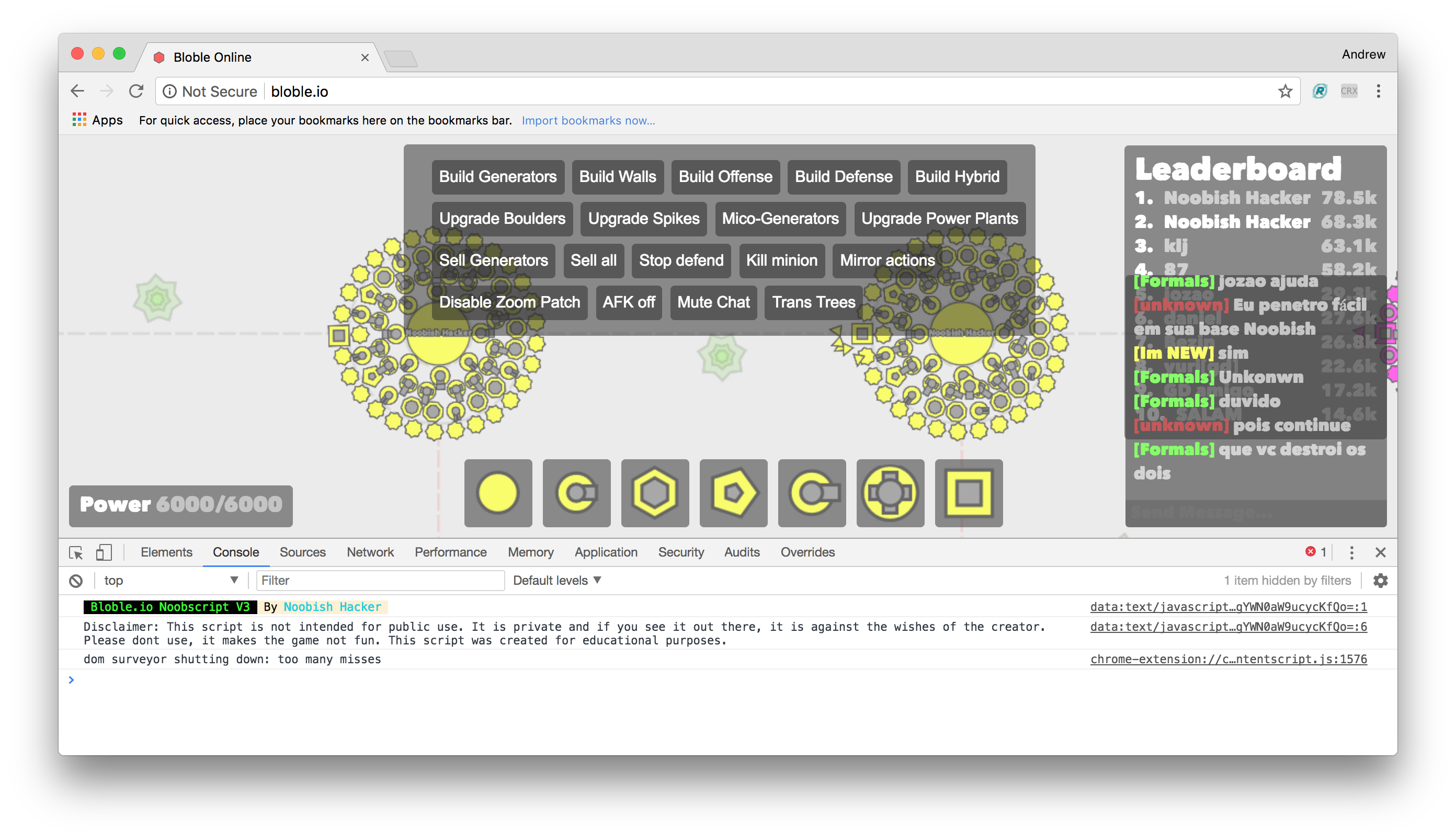Screen dimensions: 1456x839
Task: Open the top frame context dropdown
Action: pos(170,580)
